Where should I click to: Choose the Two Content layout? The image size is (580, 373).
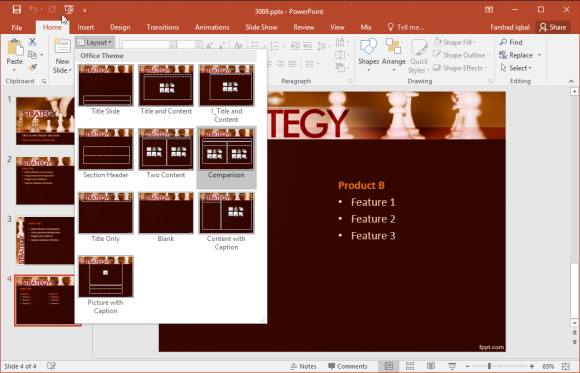pos(166,154)
